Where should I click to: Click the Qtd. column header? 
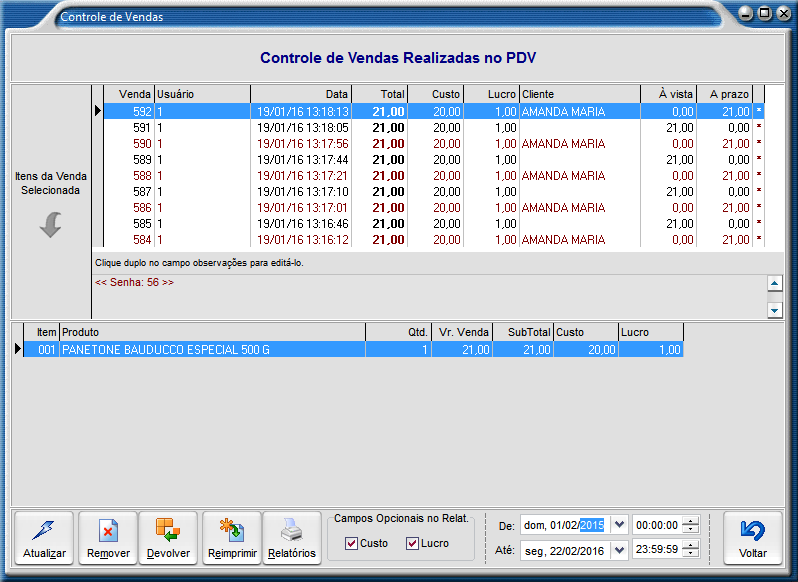398,332
